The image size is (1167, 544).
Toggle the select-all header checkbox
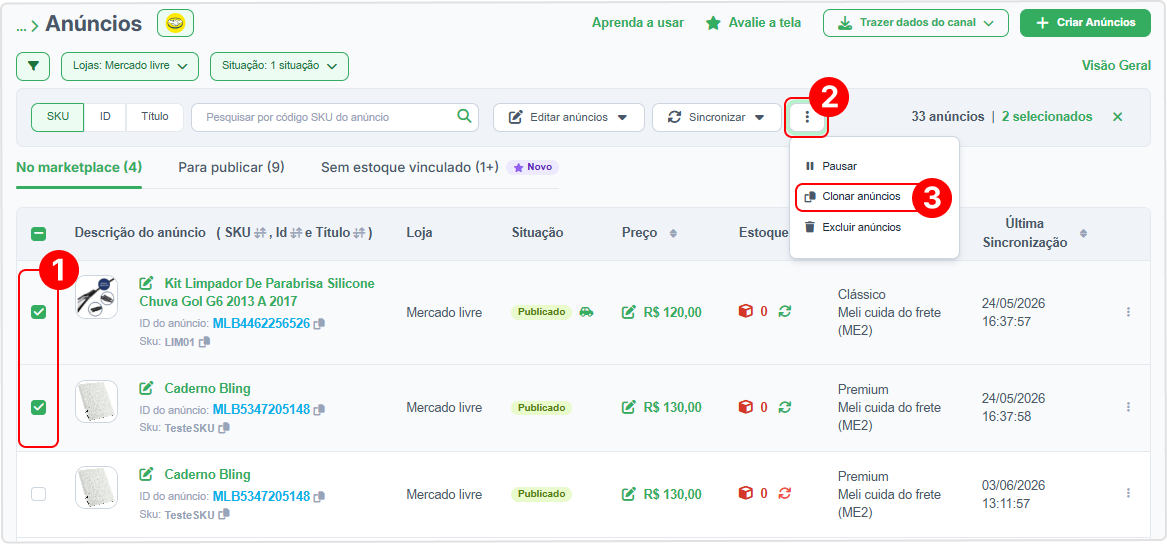38,234
